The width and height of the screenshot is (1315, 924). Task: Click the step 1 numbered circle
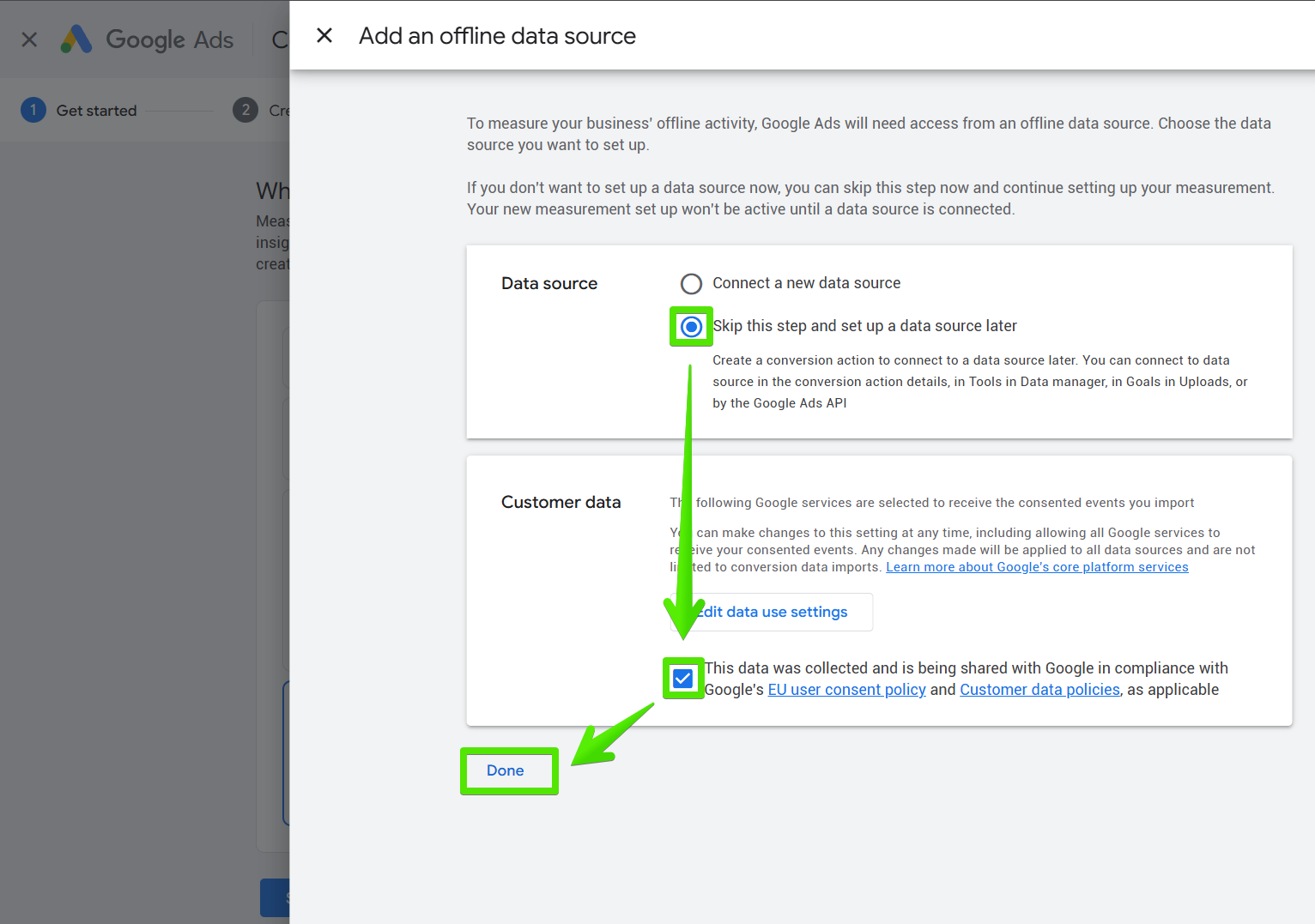click(x=33, y=110)
